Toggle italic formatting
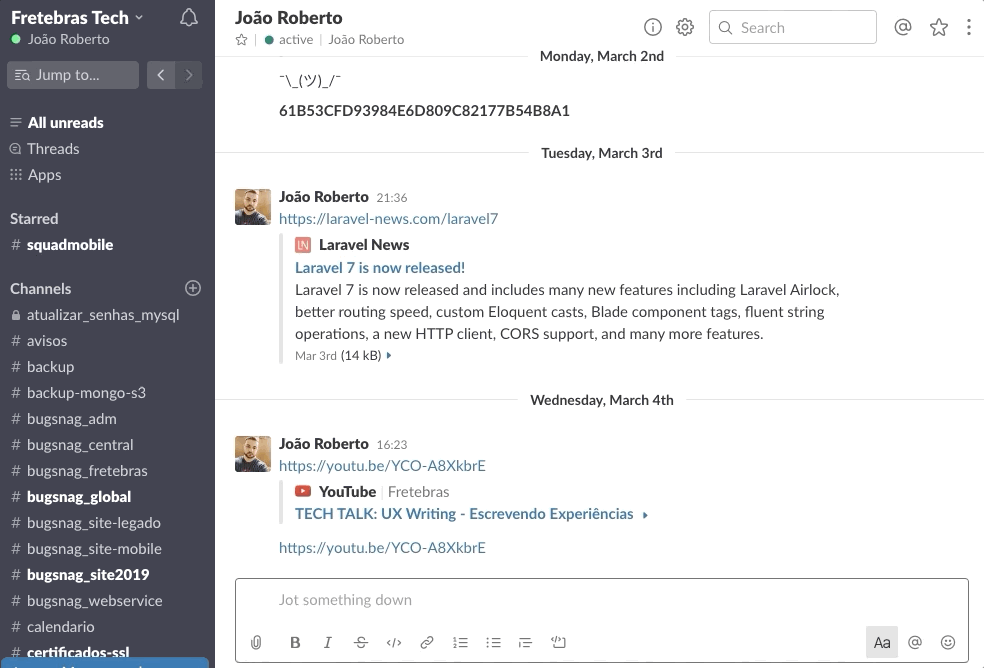Screen dimensions: 984x668 click(328, 642)
